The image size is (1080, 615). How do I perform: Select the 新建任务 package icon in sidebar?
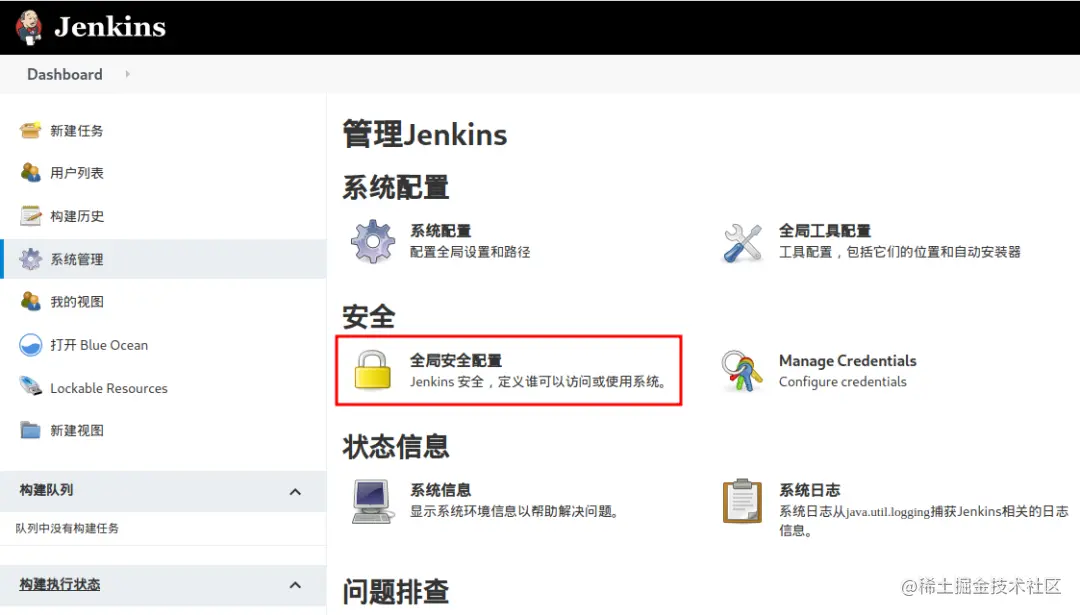tap(28, 130)
